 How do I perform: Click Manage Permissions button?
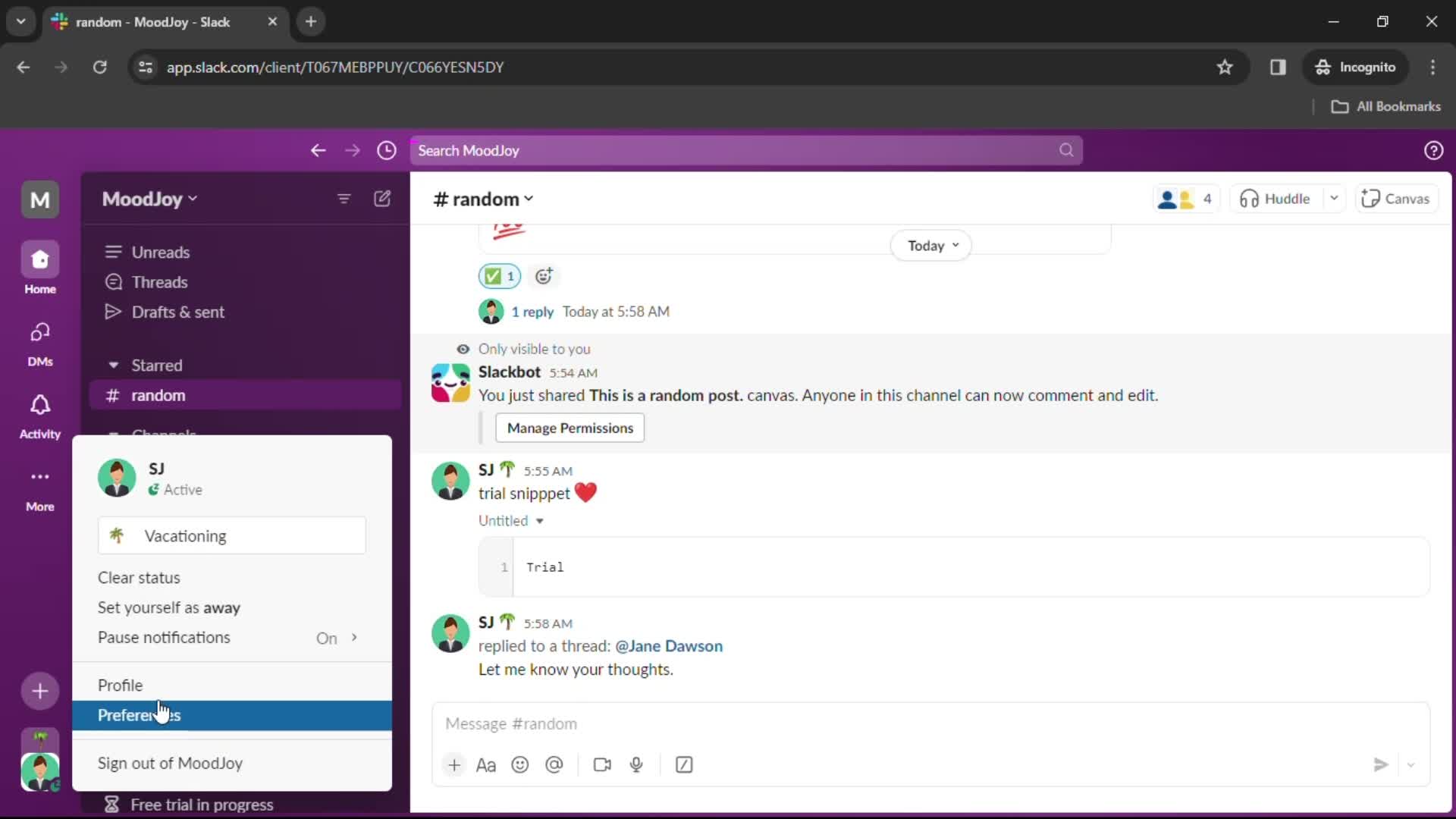point(570,428)
